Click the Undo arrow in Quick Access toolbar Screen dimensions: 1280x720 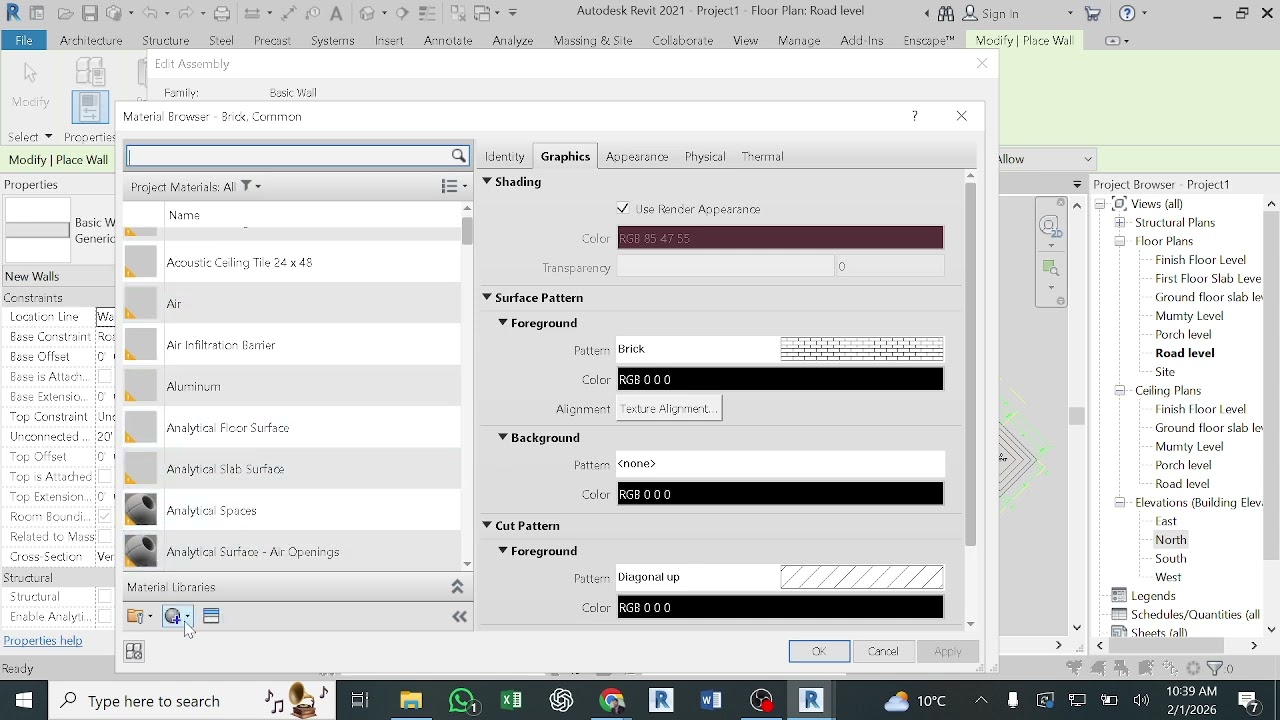(x=150, y=14)
